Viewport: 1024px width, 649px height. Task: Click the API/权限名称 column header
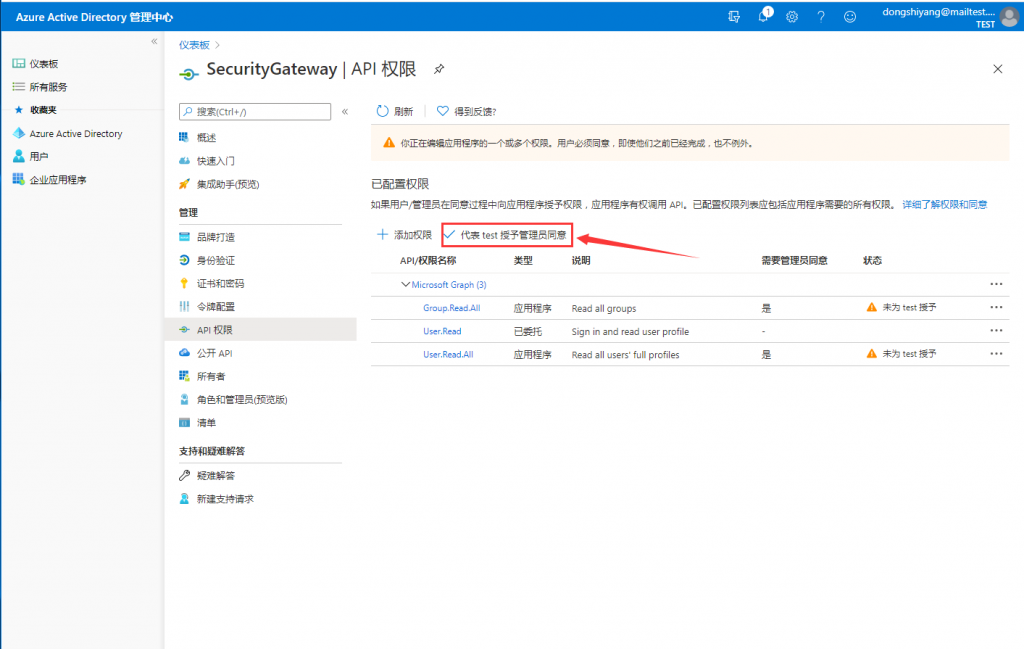click(x=428, y=261)
